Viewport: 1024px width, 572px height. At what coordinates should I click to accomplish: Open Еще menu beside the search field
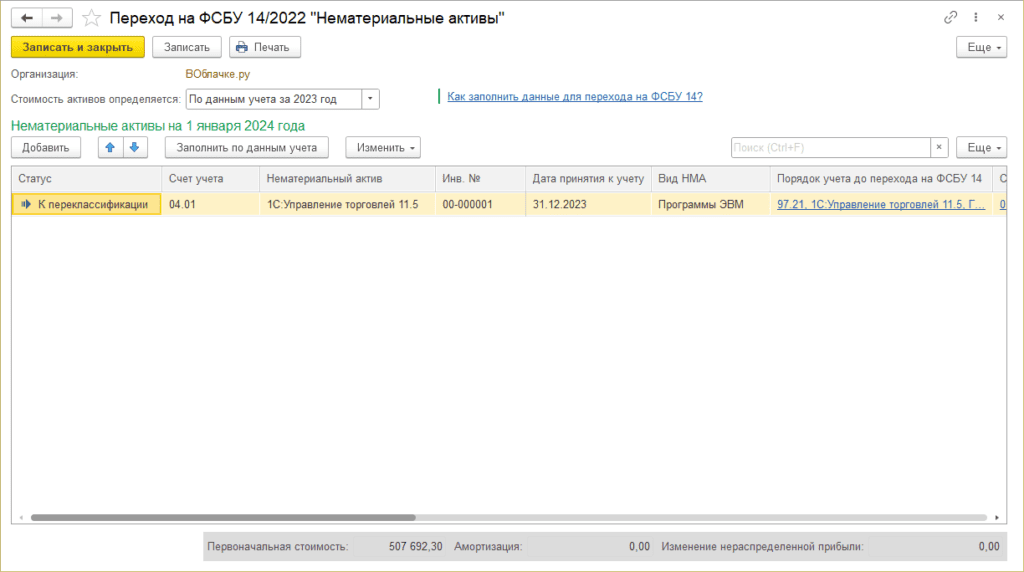[981, 147]
